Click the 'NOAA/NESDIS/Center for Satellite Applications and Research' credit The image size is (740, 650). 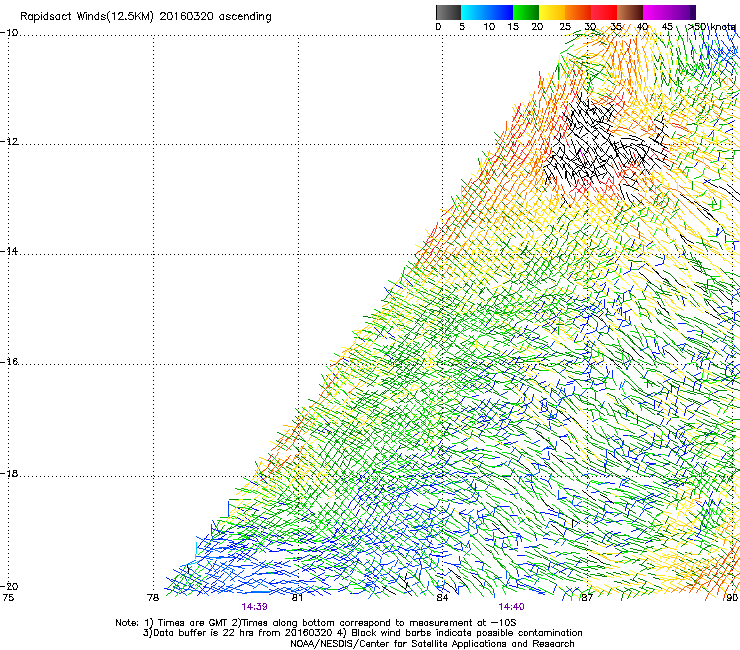pos(432,644)
